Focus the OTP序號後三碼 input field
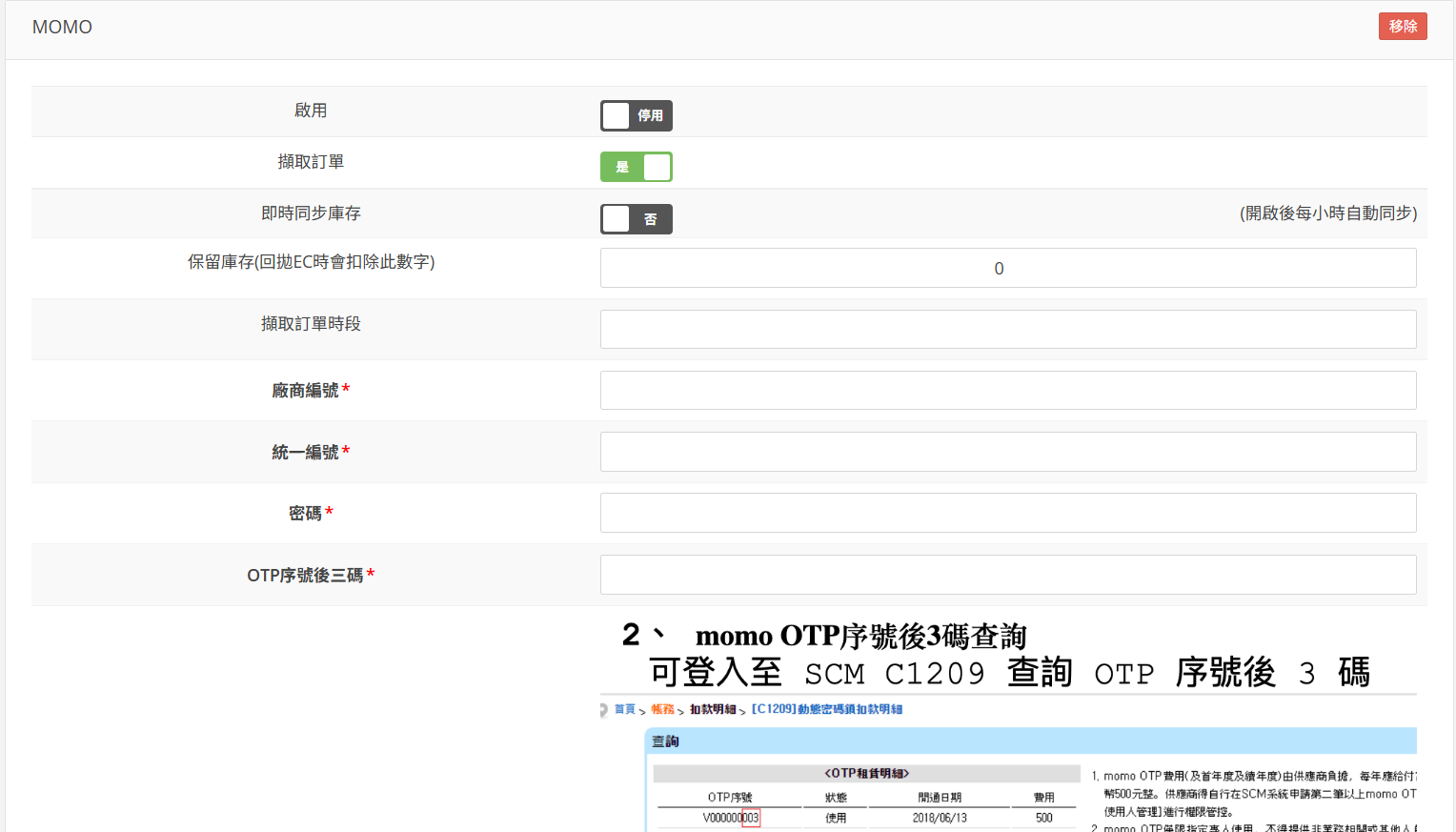Image resolution: width=1456 pixels, height=832 pixels. click(x=1007, y=575)
